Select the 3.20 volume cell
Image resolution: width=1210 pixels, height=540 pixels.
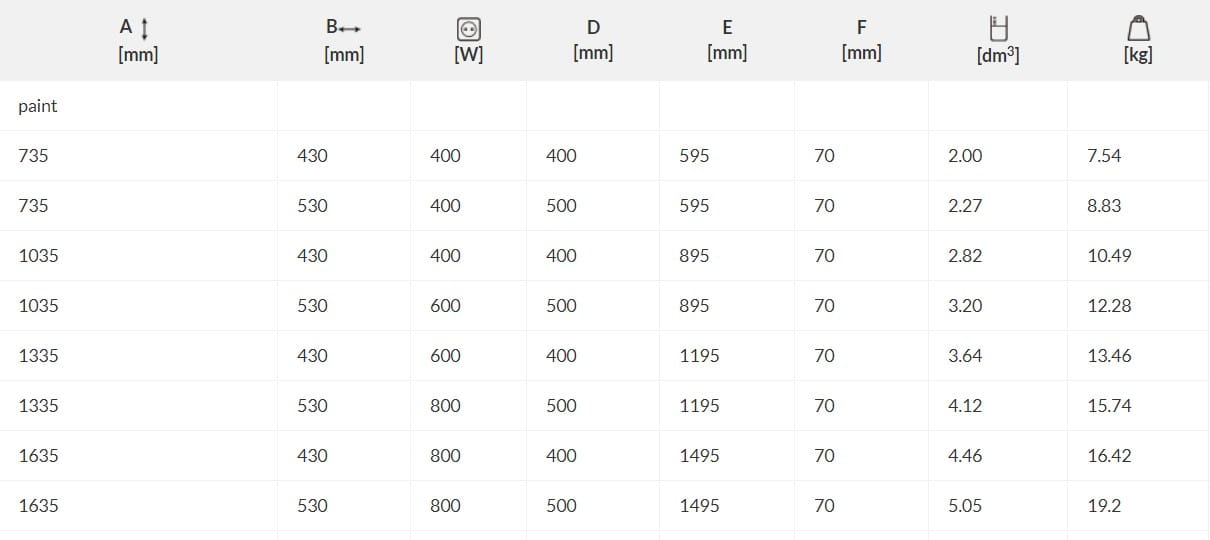click(965, 306)
